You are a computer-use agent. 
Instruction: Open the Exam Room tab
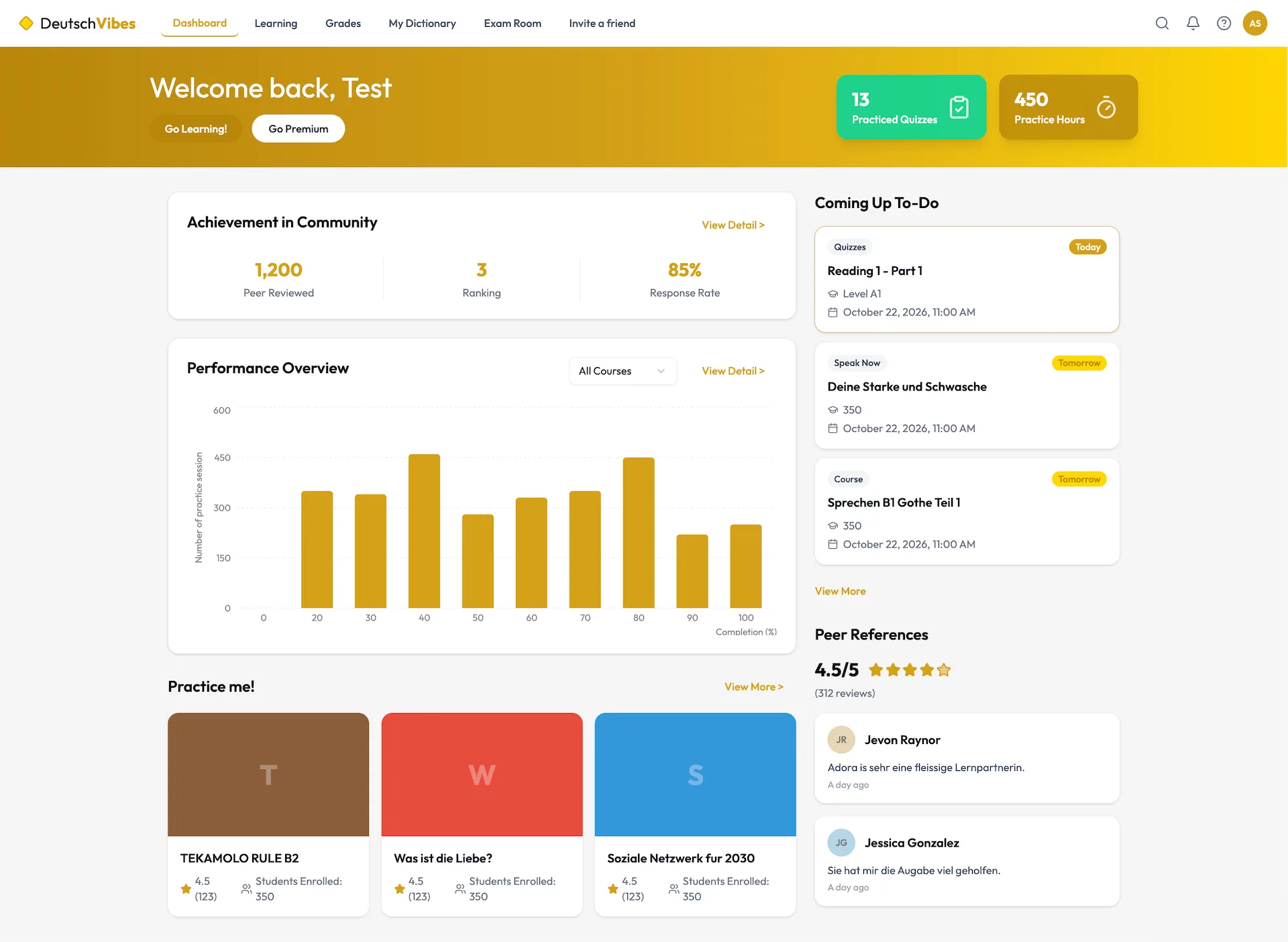pyautogui.click(x=513, y=23)
